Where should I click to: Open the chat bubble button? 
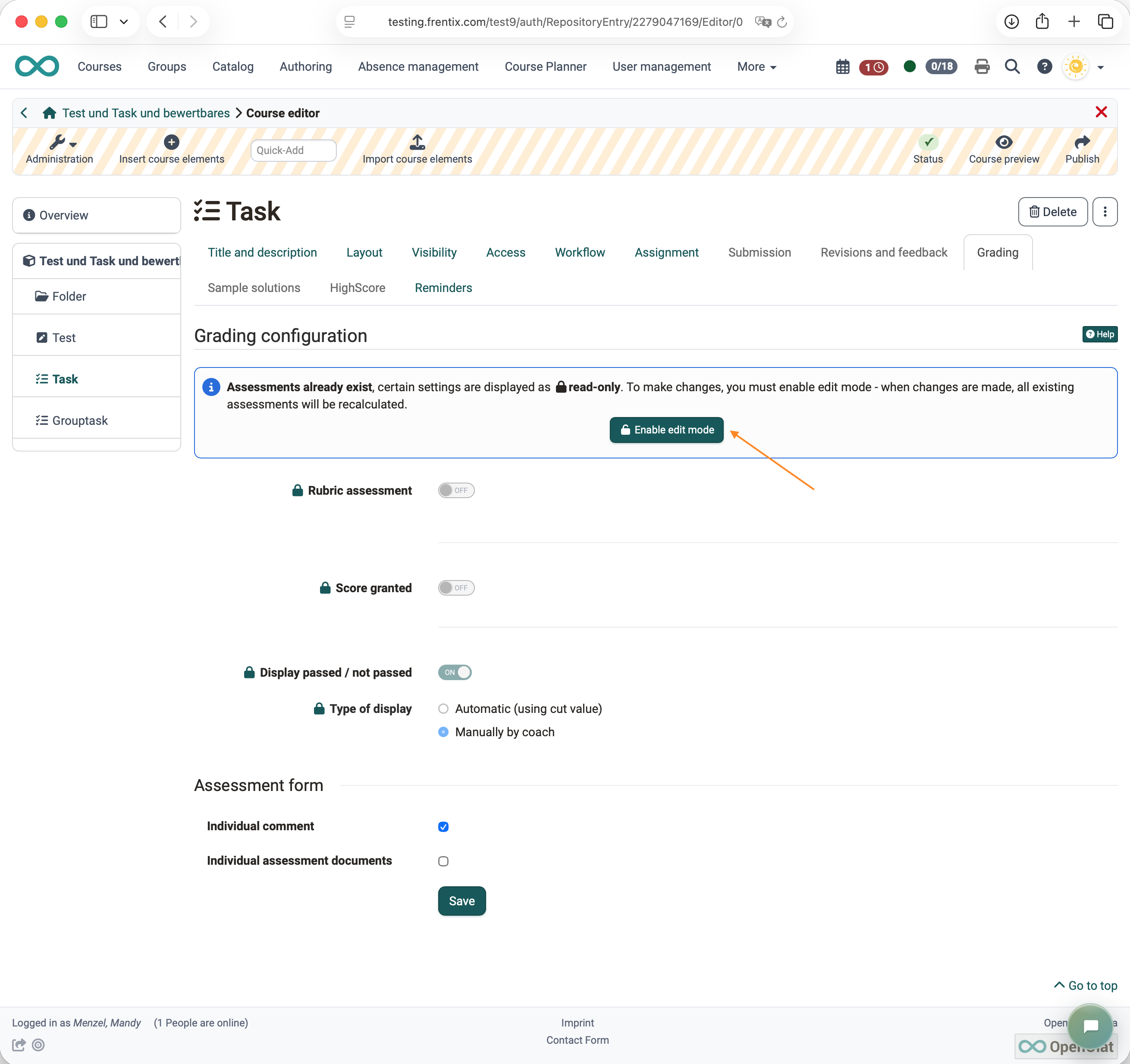(x=1090, y=1026)
